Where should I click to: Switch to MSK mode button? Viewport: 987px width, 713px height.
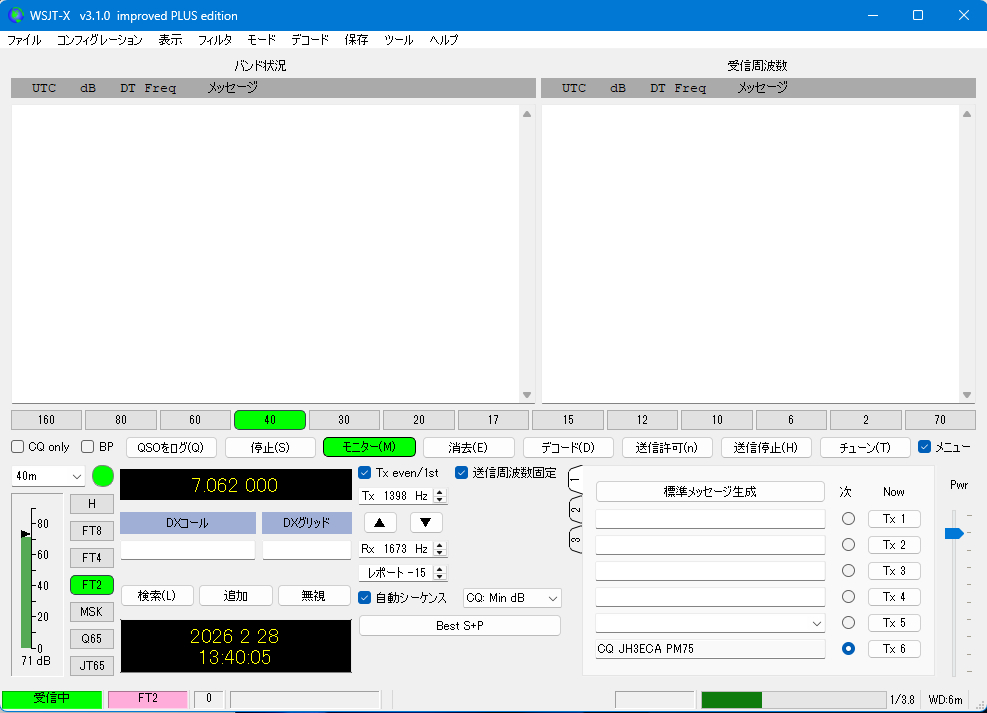coord(91,612)
